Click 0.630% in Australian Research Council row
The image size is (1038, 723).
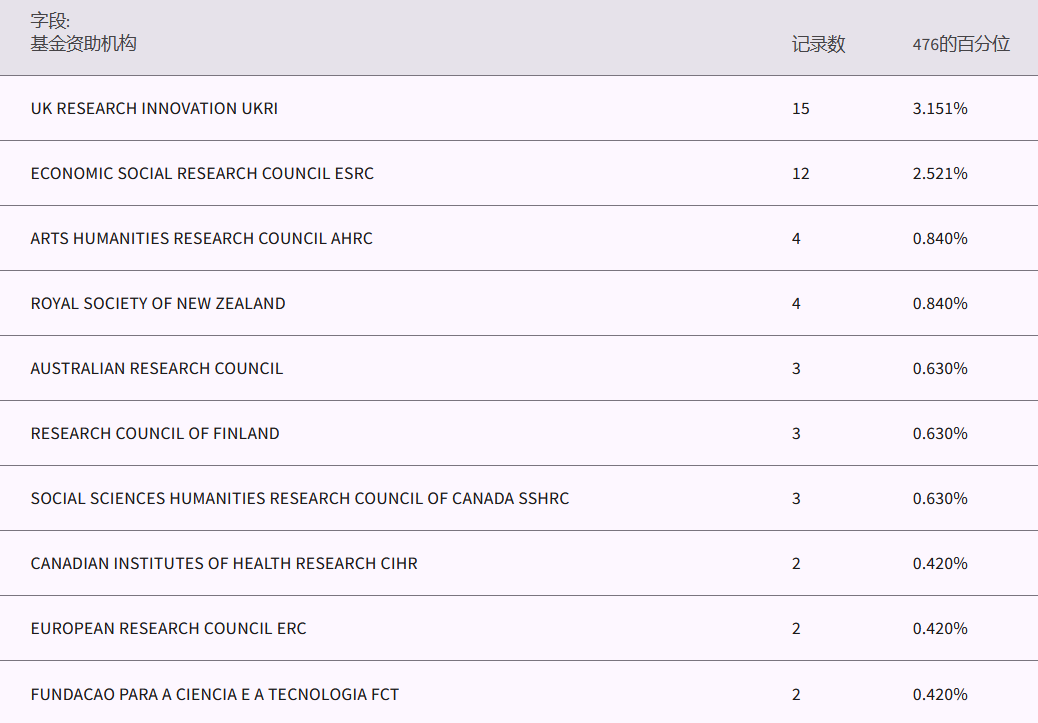point(940,368)
